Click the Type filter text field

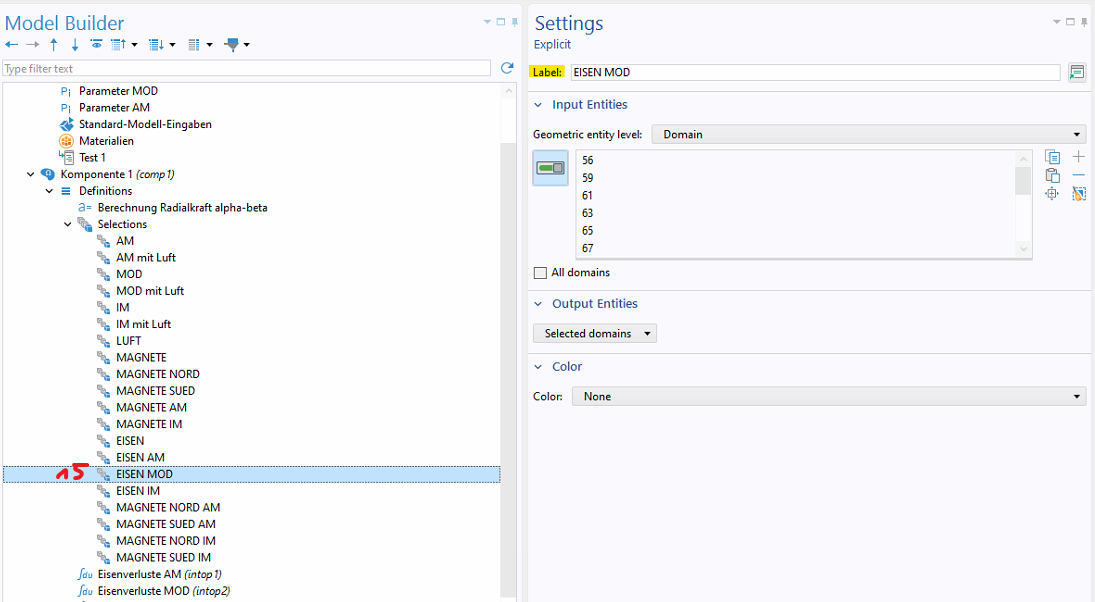click(245, 69)
